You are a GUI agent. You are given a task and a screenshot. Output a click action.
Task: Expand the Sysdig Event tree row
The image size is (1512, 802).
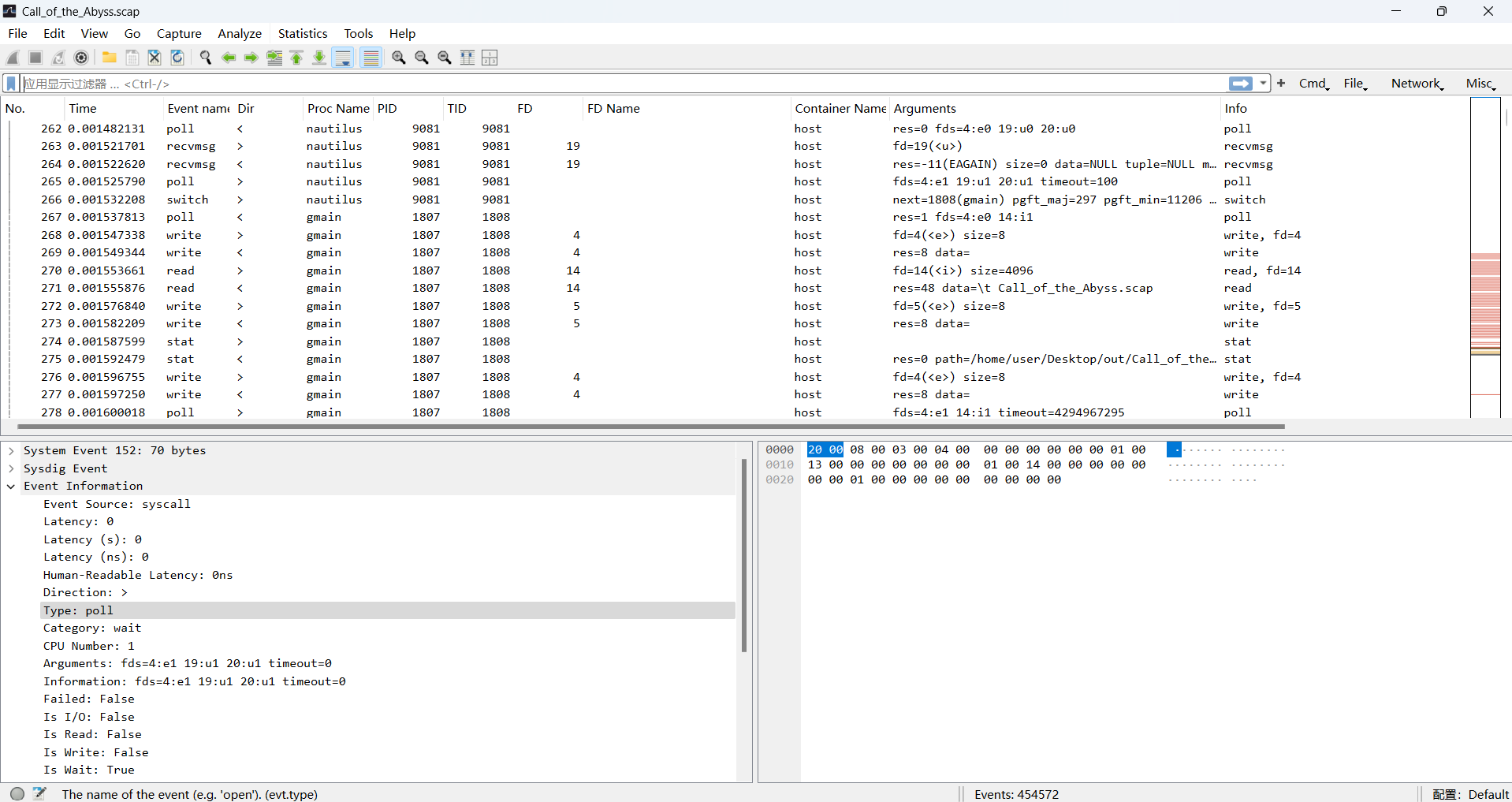(x=11, y=468)
